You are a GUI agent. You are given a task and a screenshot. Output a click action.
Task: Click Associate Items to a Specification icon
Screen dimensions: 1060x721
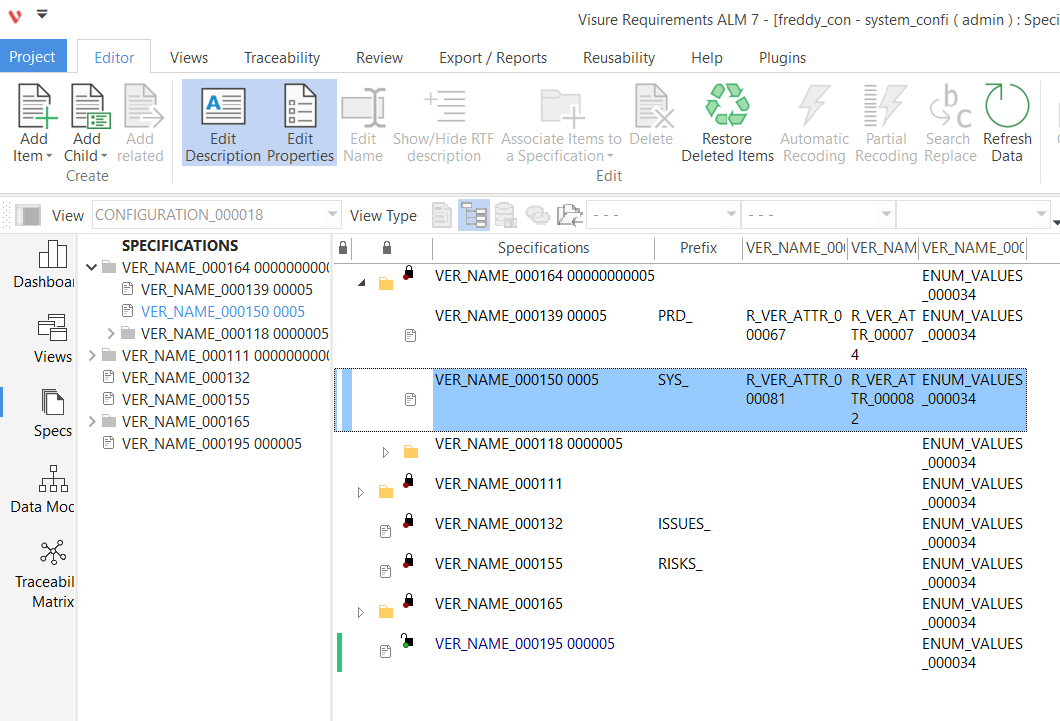point(561,107)
